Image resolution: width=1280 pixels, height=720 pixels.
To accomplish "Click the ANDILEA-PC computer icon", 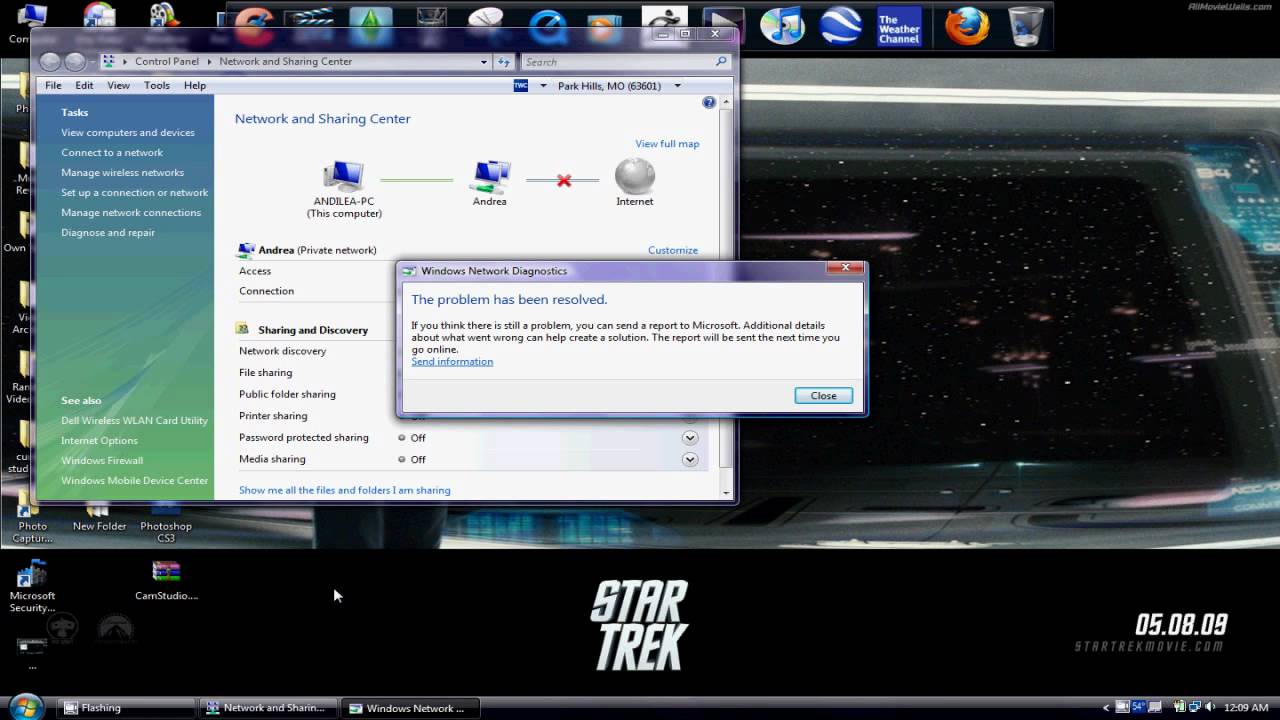I will pyautogui.click(x=343, y=176).
